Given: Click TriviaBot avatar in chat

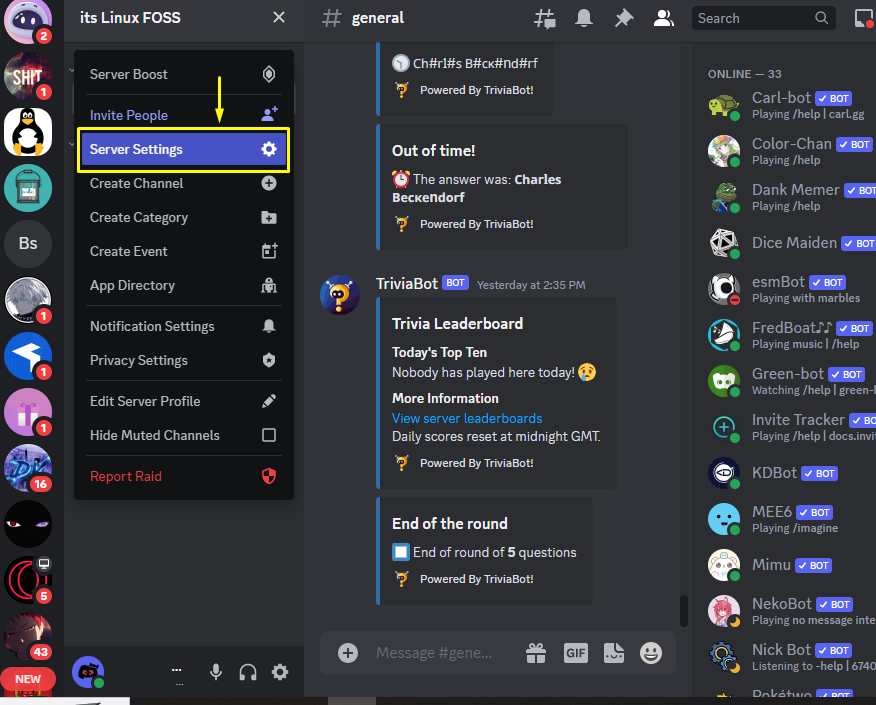Looking at the screenshot, I should (x=340, y=294).
